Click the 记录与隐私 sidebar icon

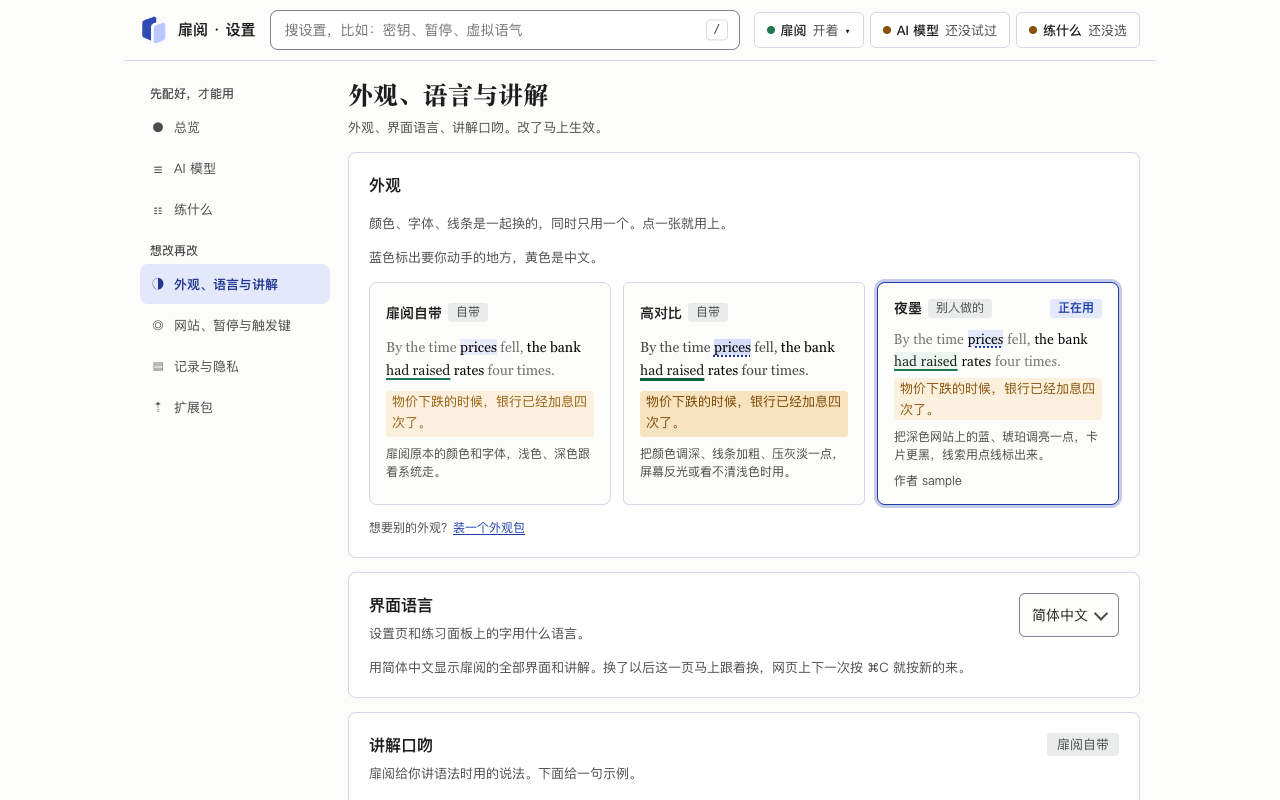tap(158, 366)
